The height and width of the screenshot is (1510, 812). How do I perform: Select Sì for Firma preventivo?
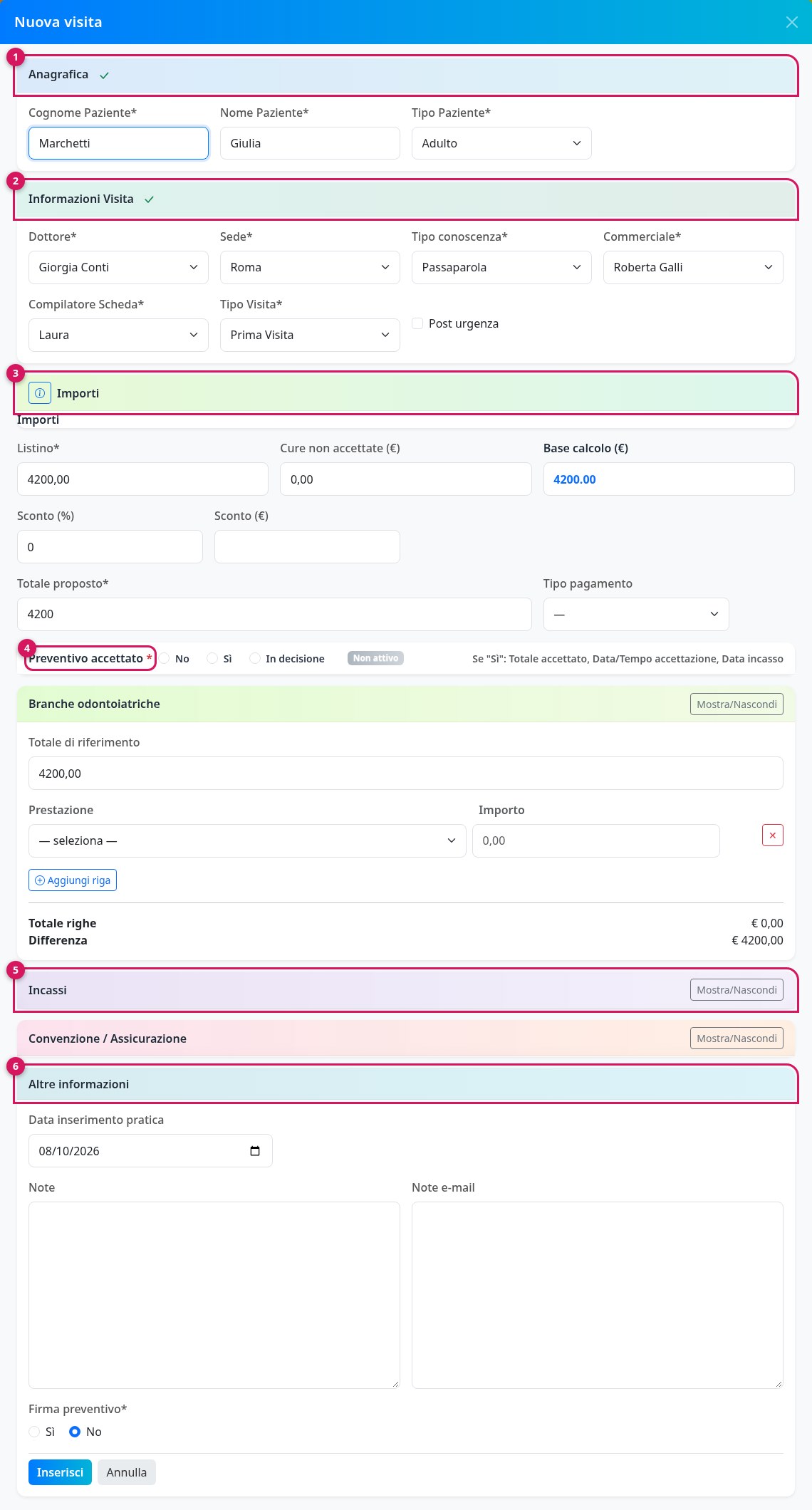tap(34, 1432)
